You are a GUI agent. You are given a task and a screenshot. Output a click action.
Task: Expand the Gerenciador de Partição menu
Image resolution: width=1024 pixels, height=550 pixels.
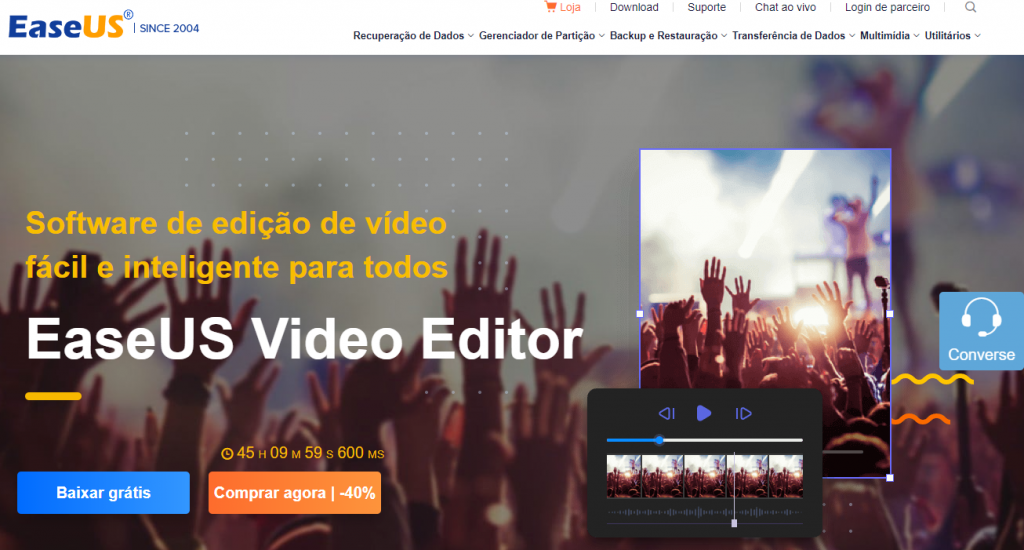point(541,35)
